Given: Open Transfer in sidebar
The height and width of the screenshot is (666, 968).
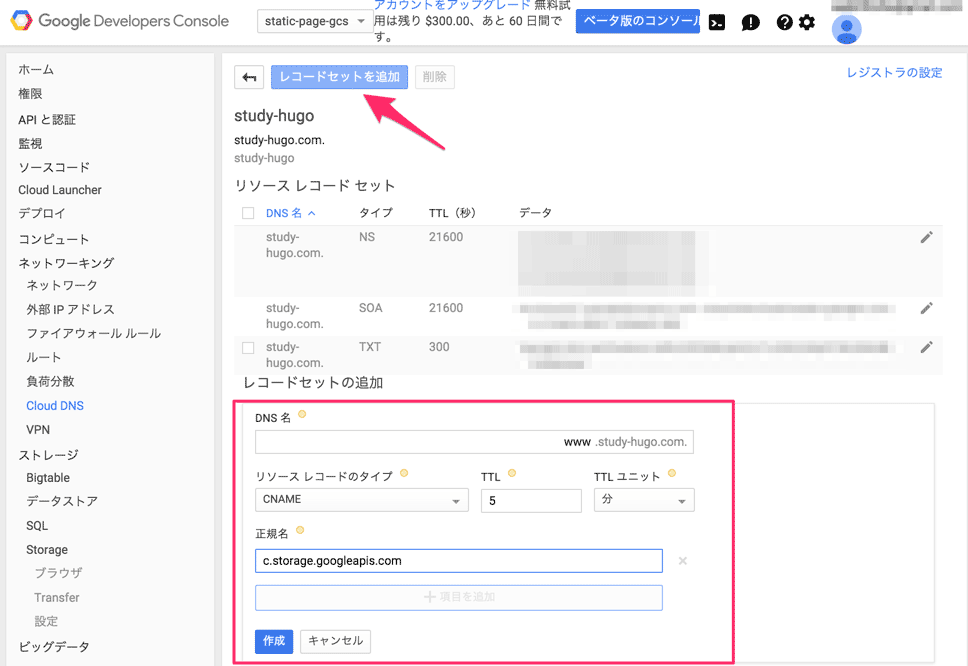Looking at the screenshot, I should [x=57, y=597].
